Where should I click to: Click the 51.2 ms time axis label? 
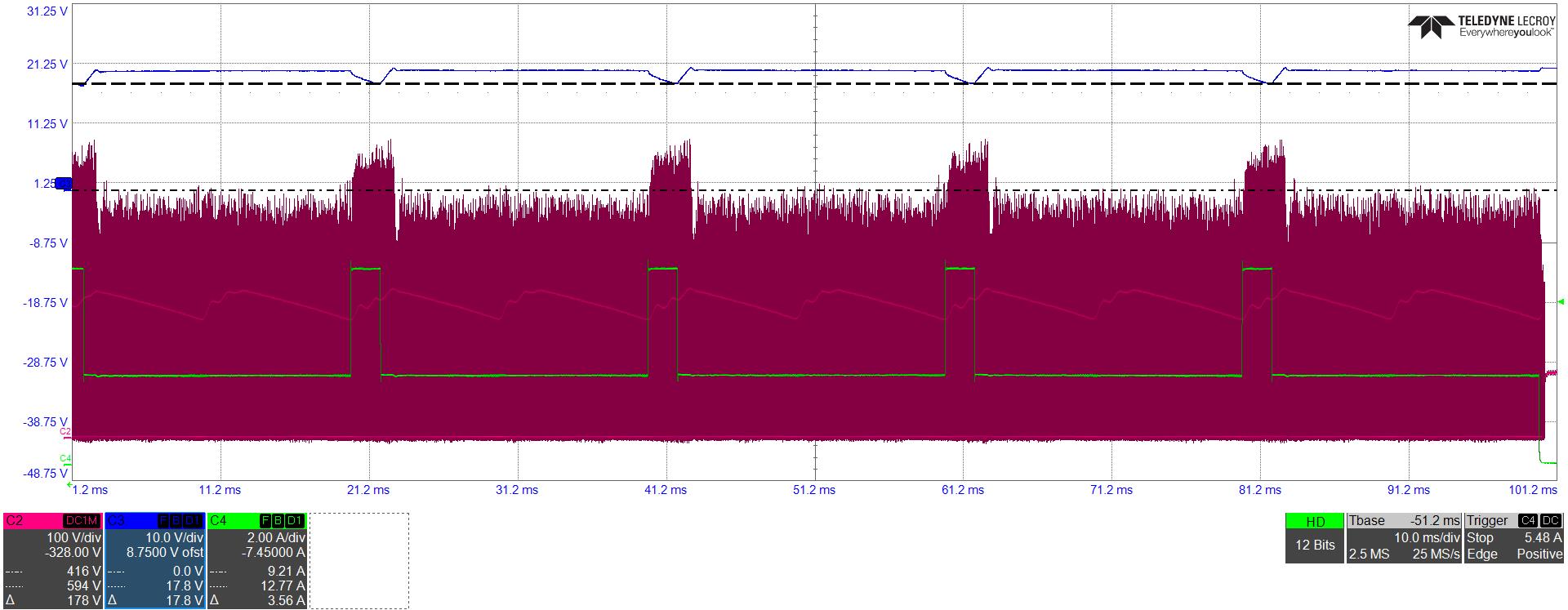pos(814,490)
